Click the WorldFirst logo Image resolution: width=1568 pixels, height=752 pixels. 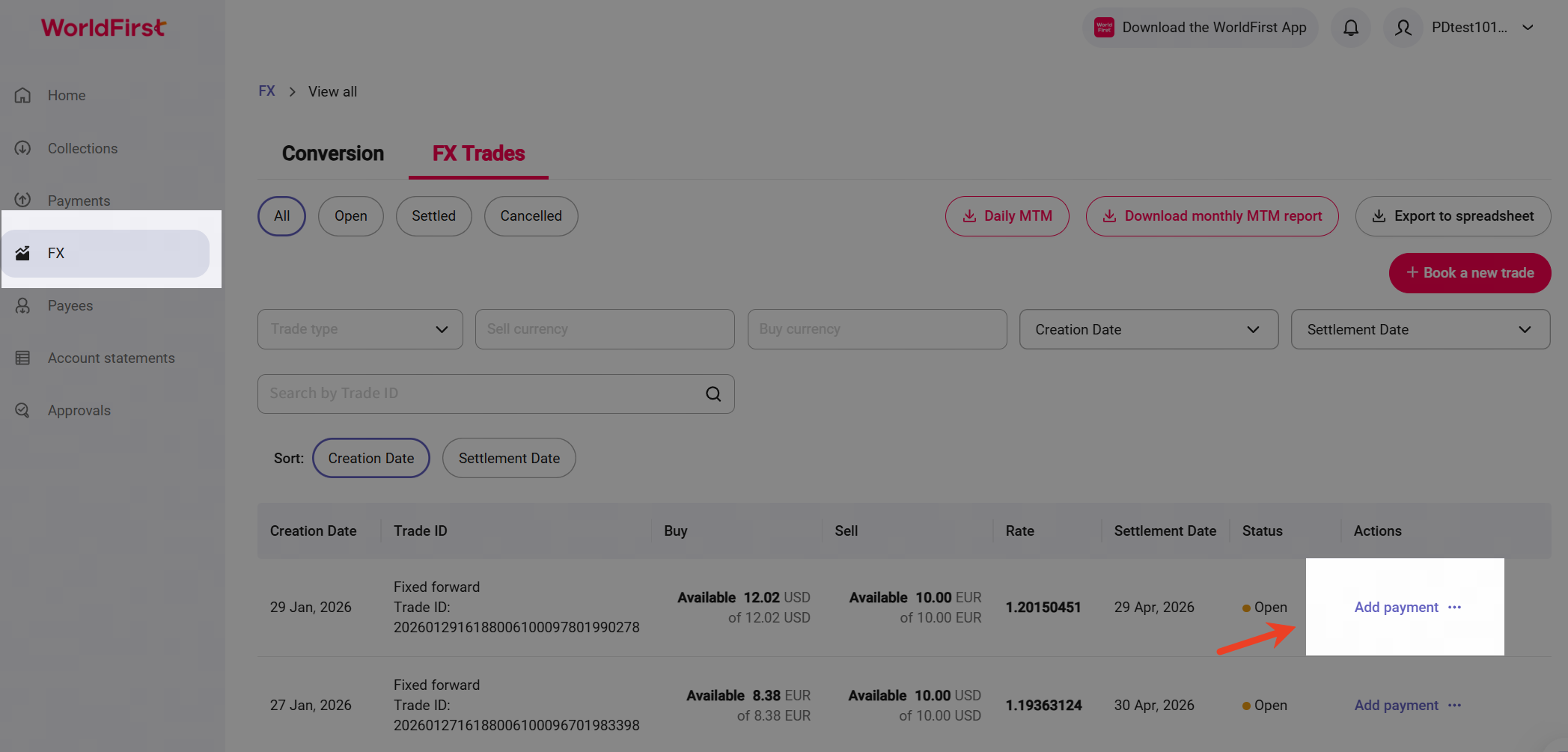tap(103, 28)
